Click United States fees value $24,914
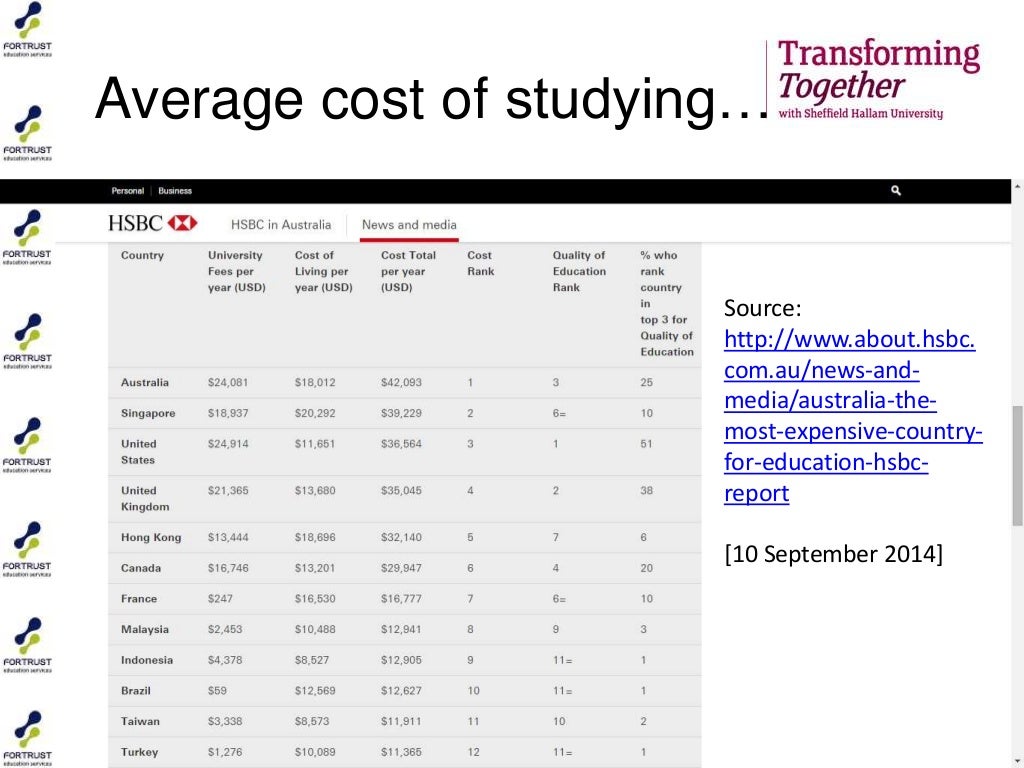Screen dimensions: 1024x768 point(228,444)
